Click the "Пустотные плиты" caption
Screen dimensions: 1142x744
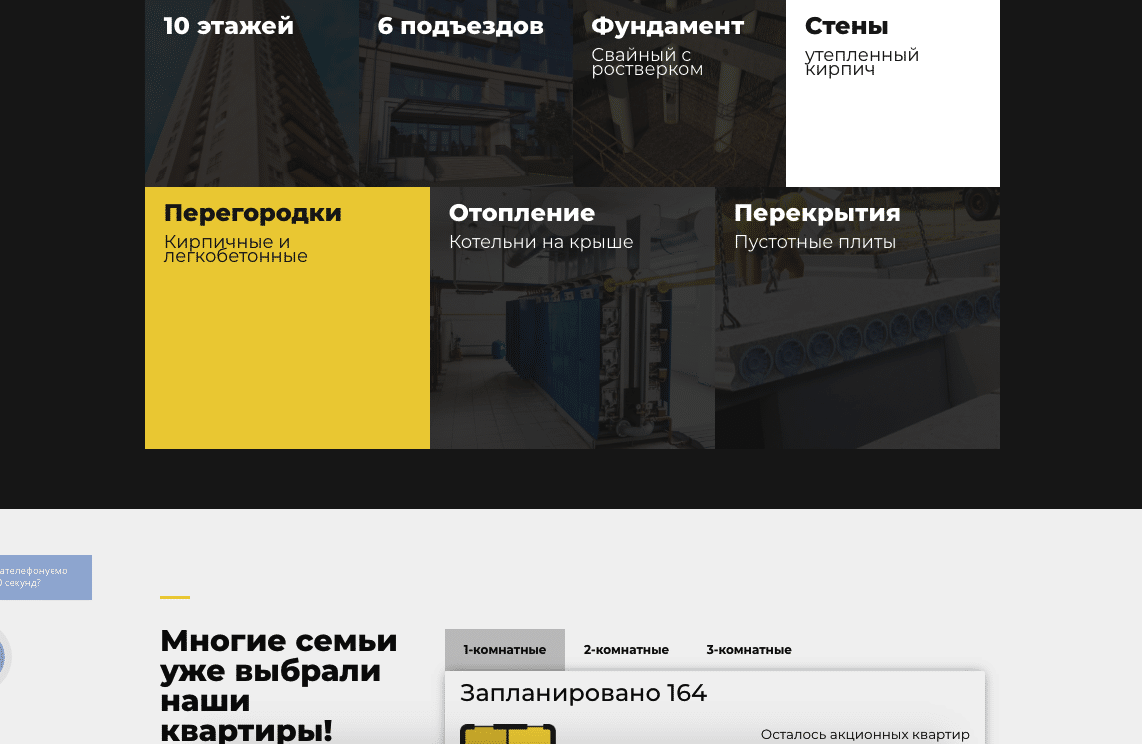pyautogui.click(x=814, y=242)
